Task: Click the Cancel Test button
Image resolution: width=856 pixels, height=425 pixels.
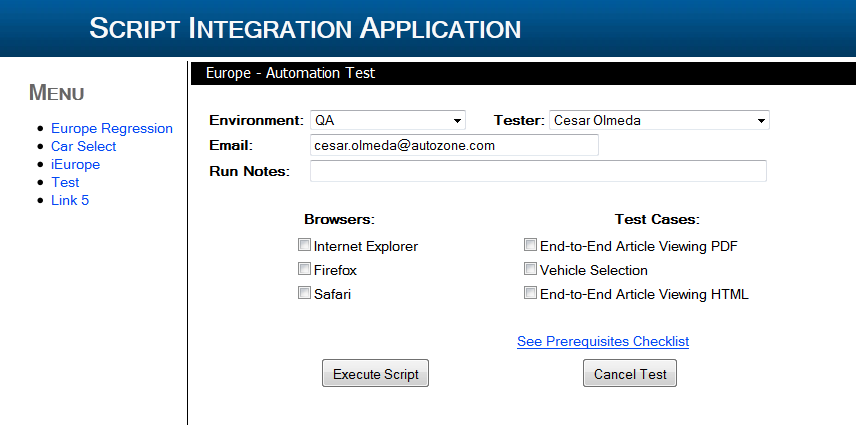Action: click(630, 374)
